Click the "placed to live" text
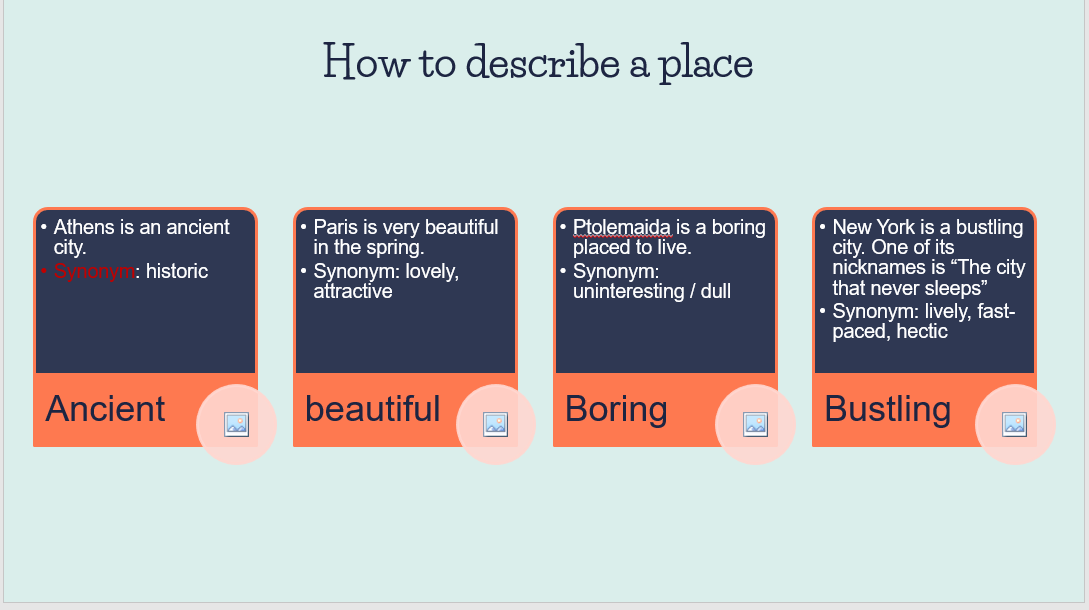Screen dimensions: 1089x610 point(632,247)
